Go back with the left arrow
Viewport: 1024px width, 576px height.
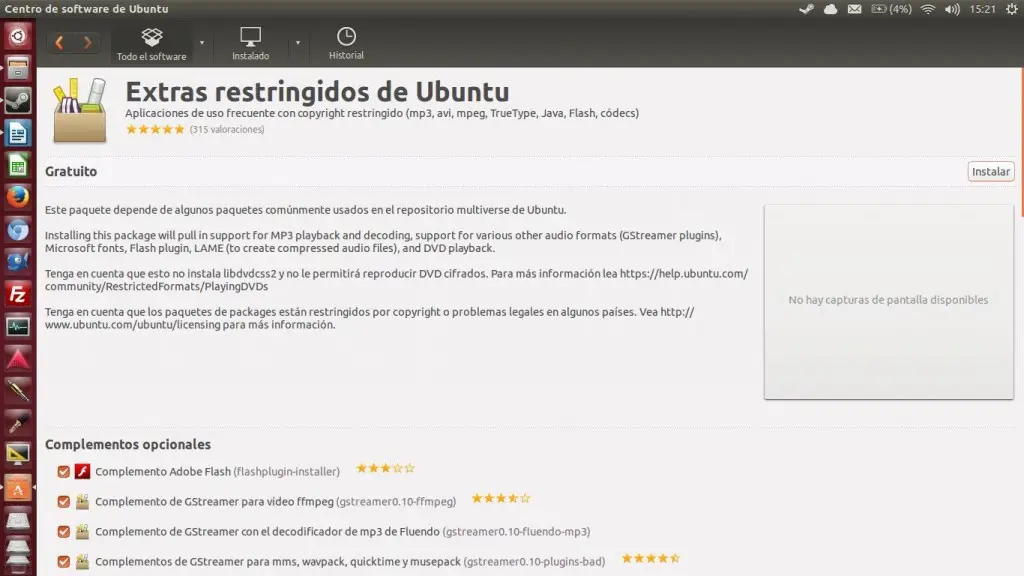(59, 43)
